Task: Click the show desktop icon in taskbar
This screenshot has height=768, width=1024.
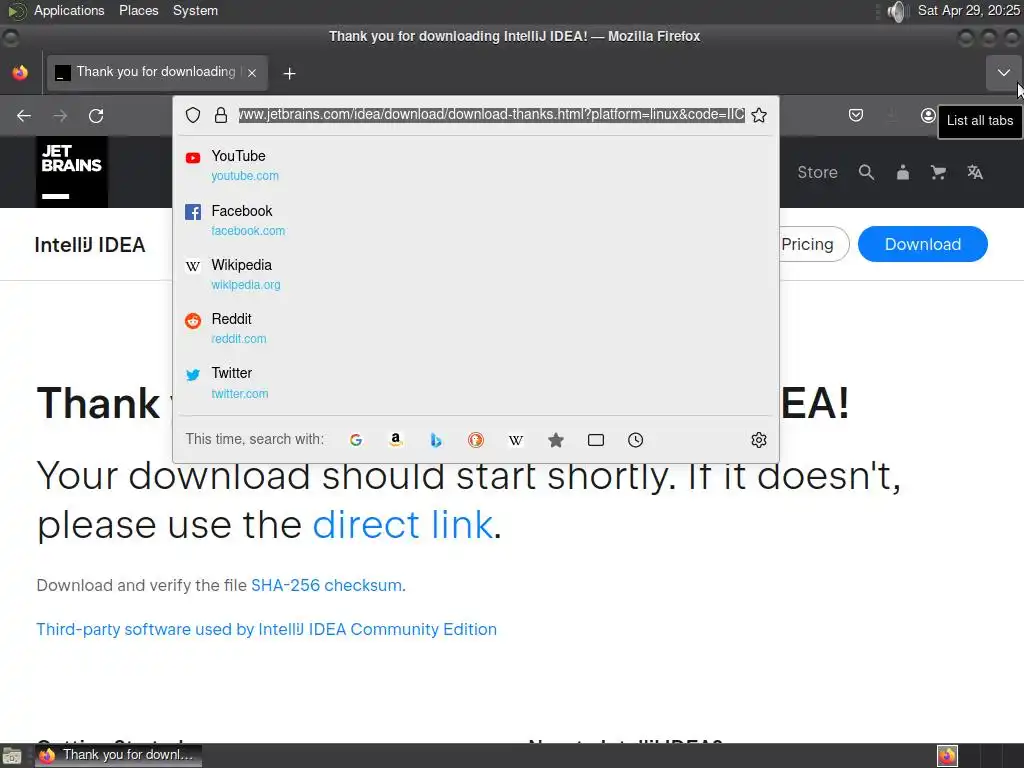Action: point(12,756)
